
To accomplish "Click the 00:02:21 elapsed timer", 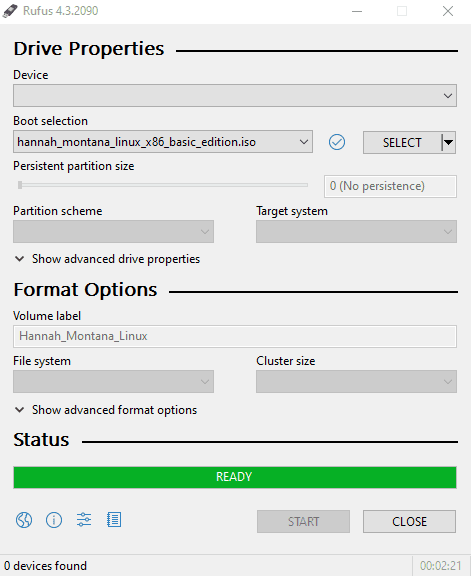I will [441, 566].
